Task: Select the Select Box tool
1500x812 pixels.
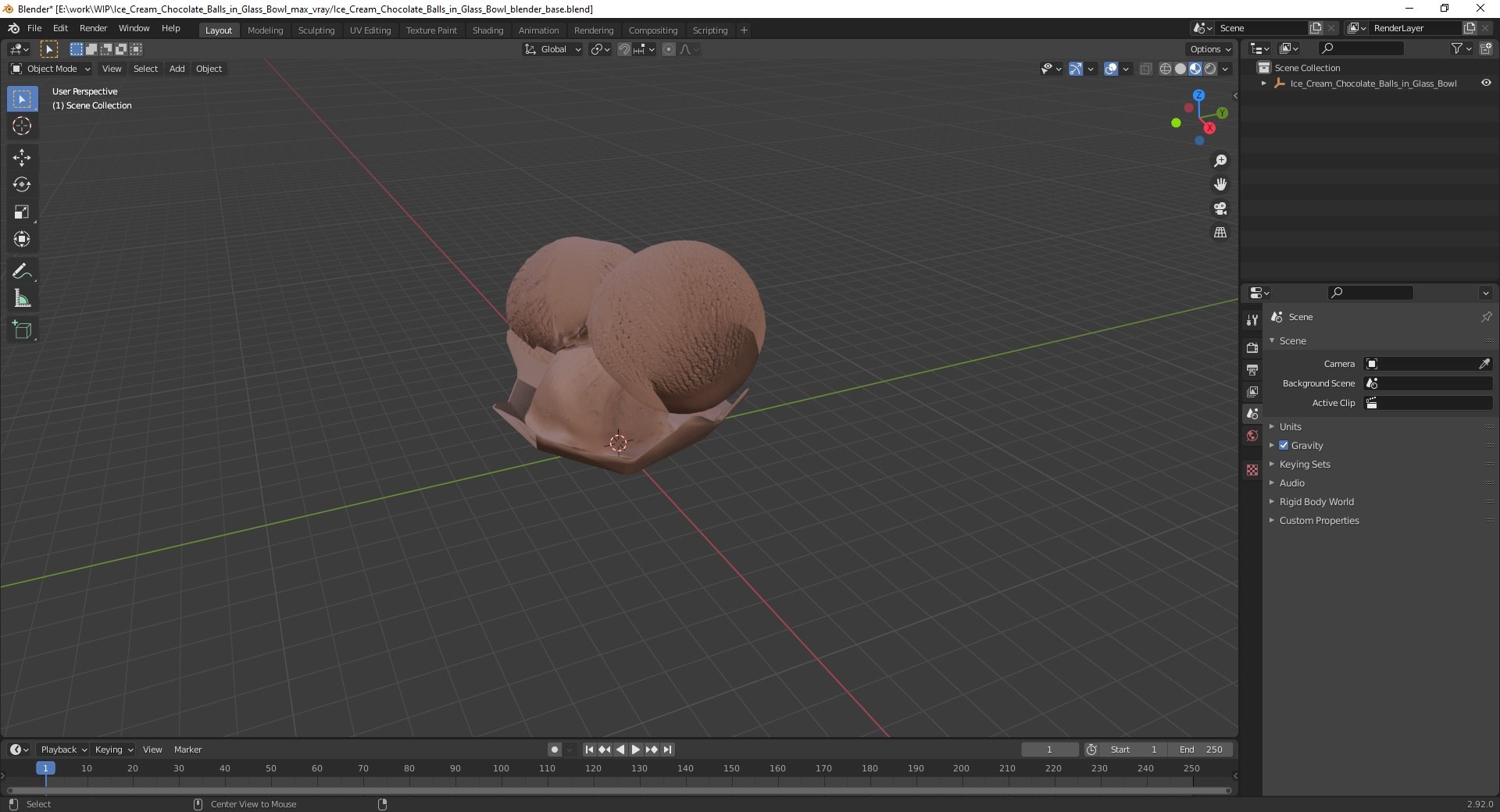Action: coord(22,99)
